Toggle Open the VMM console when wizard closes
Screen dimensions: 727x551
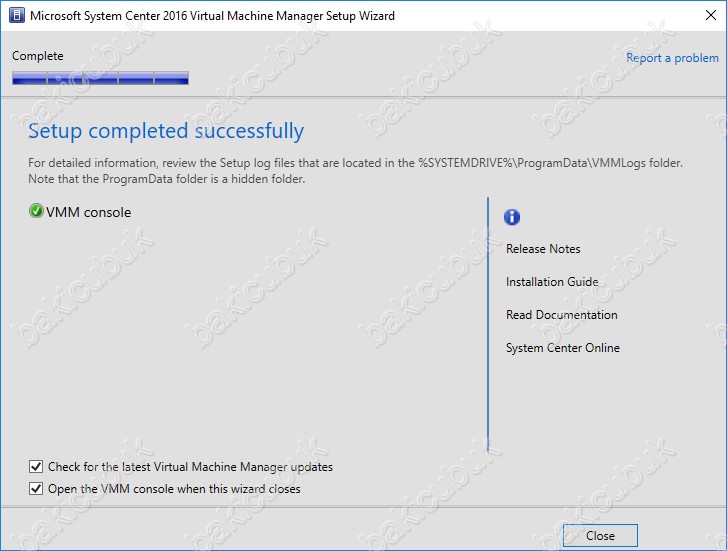tap(36, 489)
